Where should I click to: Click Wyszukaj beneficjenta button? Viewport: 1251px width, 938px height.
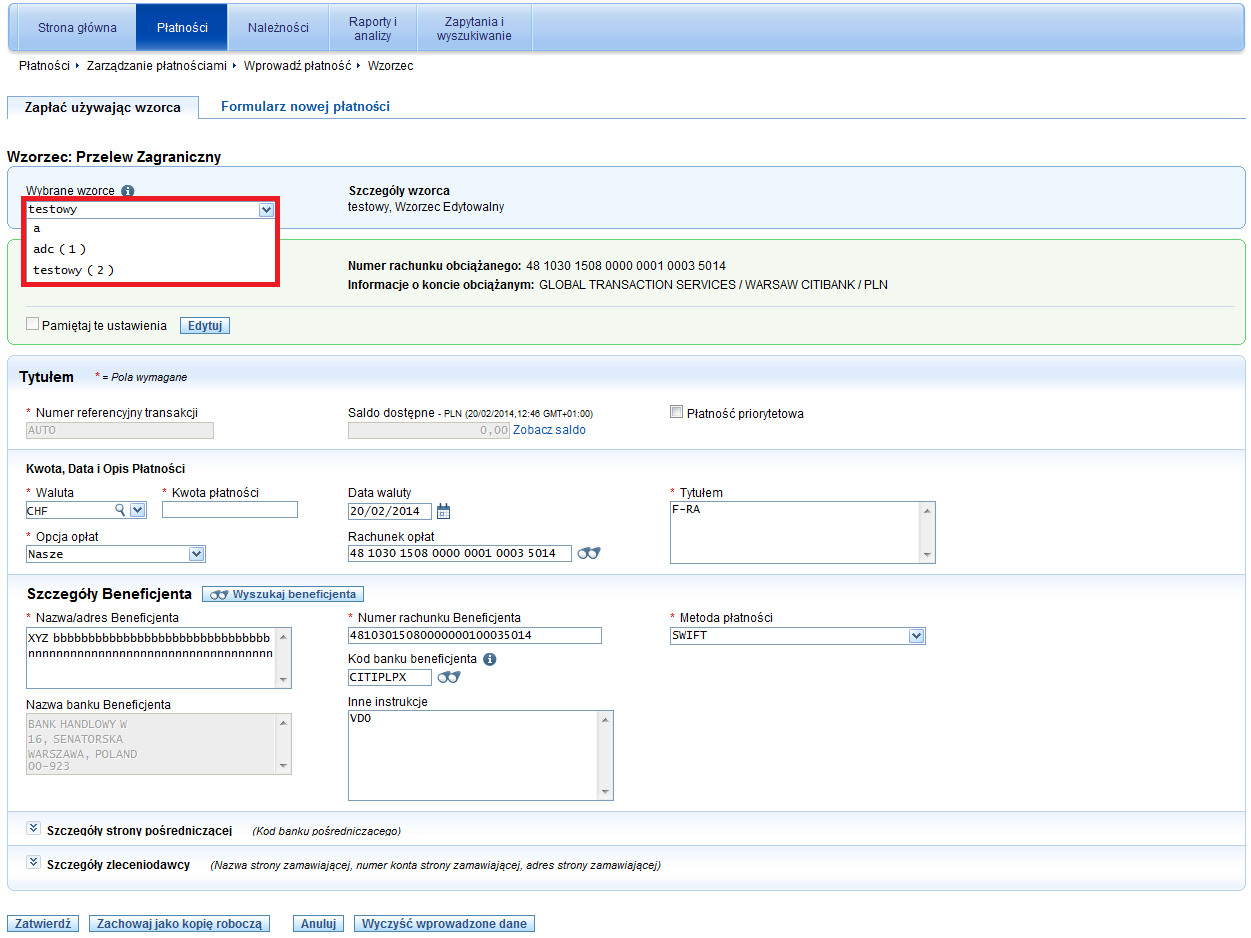click(x=283, y=594)
